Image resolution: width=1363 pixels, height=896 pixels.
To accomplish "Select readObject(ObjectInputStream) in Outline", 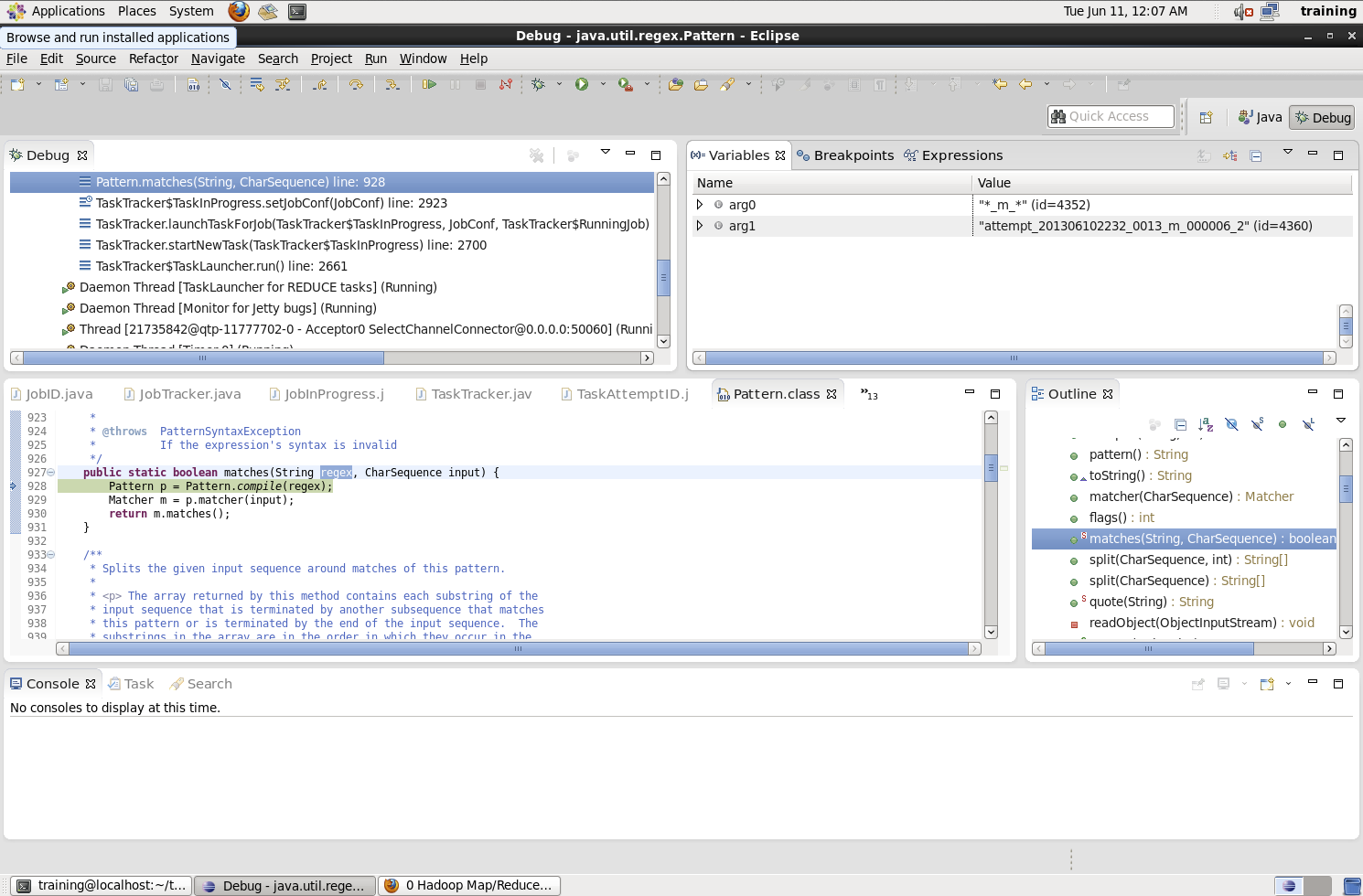I will pyautogui.click(x=1202, y=623).
